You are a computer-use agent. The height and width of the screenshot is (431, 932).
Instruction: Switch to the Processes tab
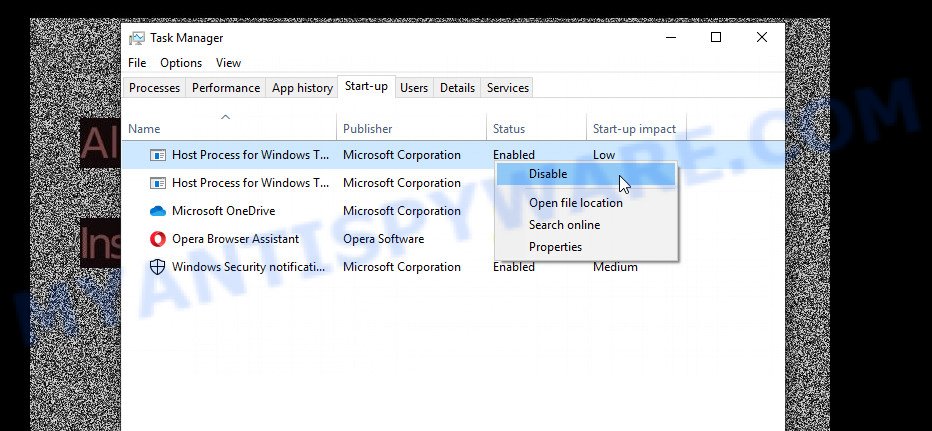point(154,88)
